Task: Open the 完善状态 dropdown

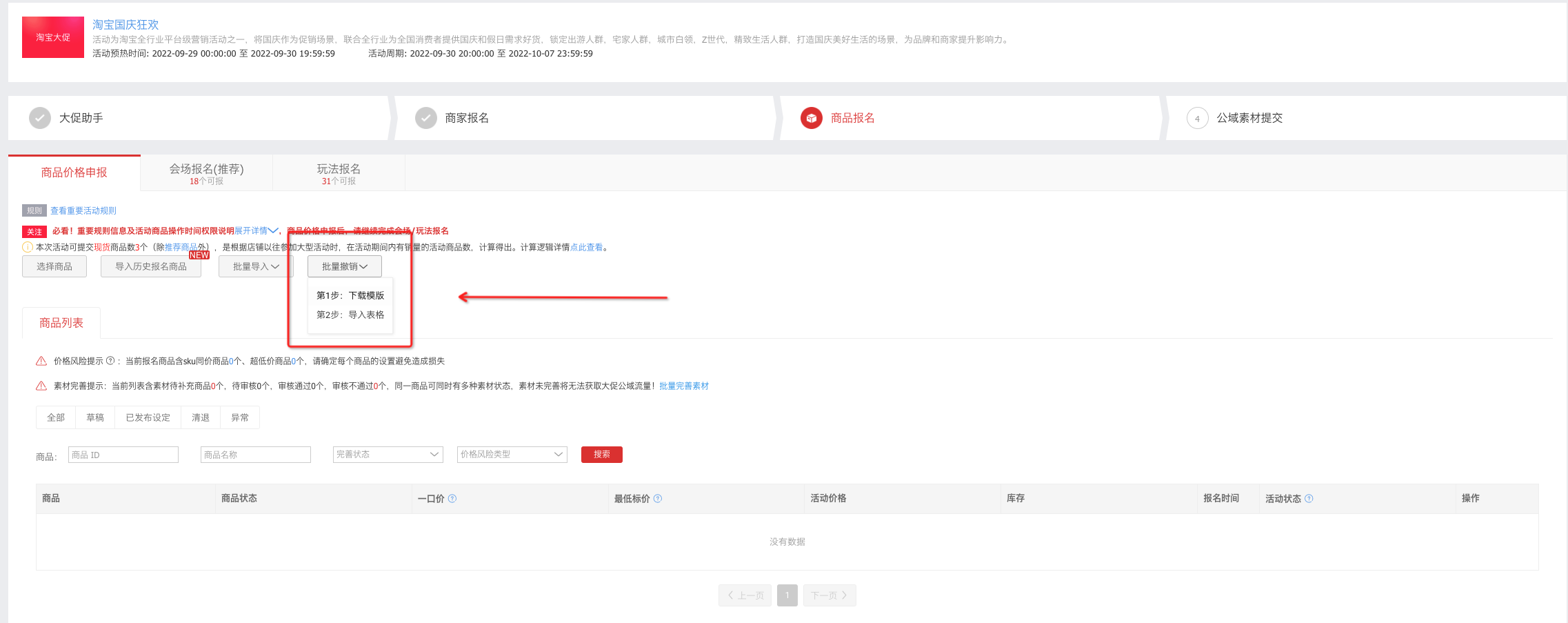Action: tap(388, 454)
